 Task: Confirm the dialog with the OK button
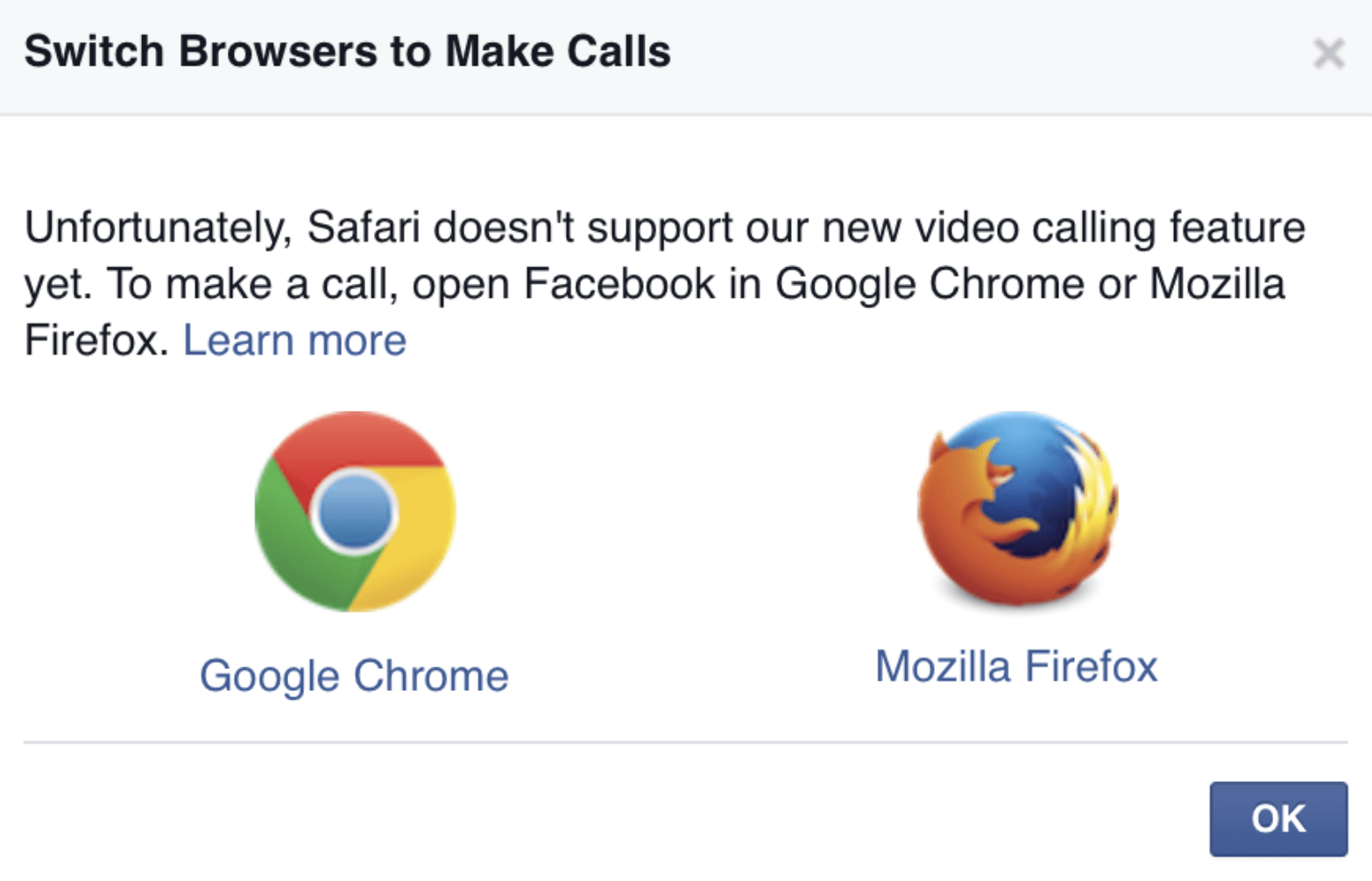(1278, 819)
